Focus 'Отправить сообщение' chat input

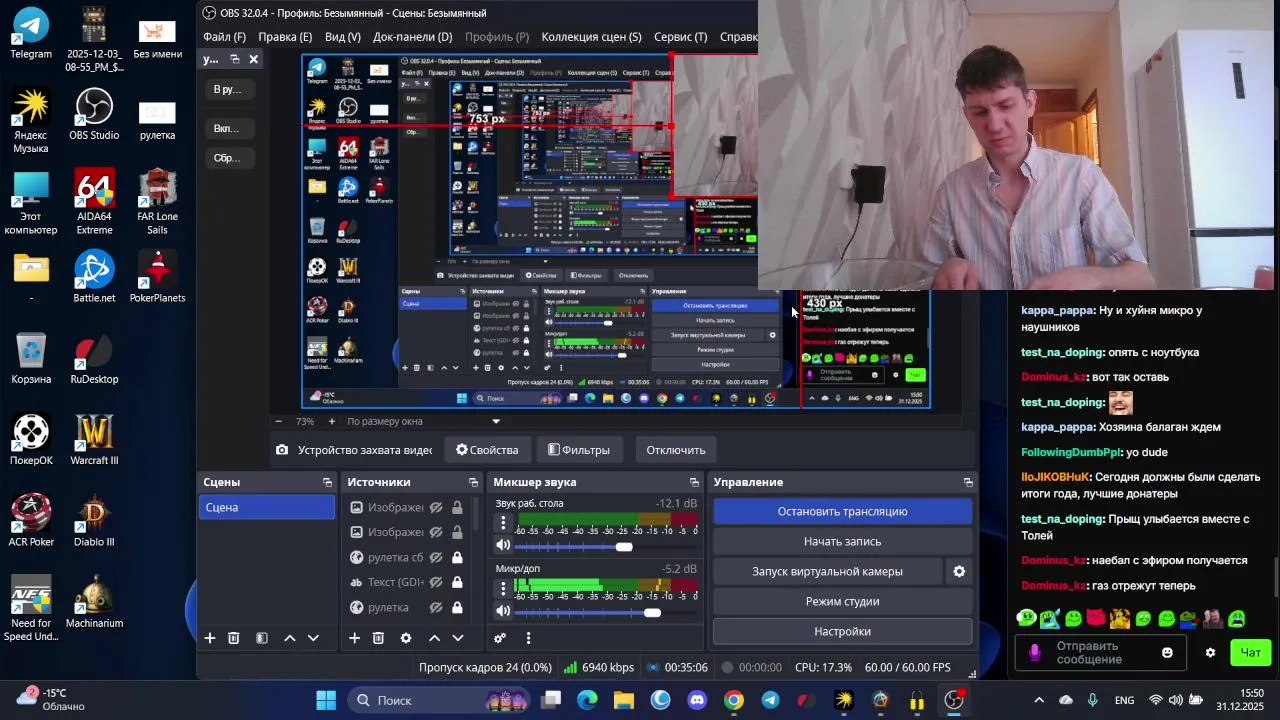click(1100, 653)
